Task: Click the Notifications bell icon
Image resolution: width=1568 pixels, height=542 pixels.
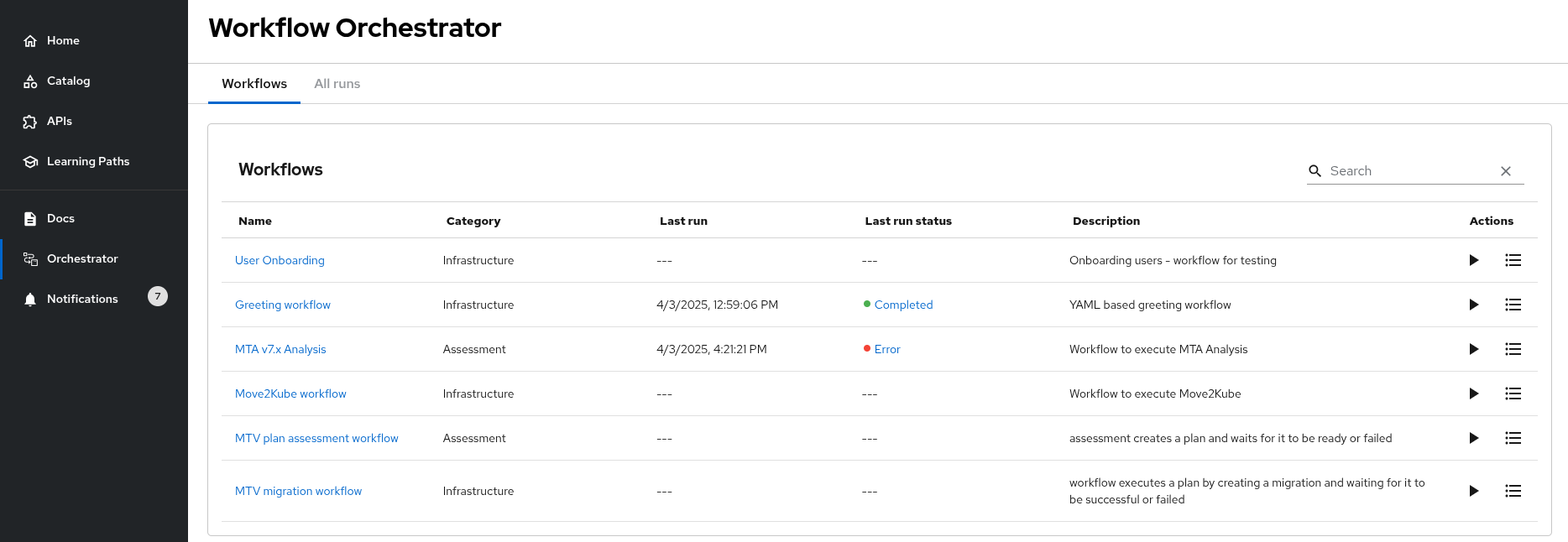Action: click(x=30, y=300)
